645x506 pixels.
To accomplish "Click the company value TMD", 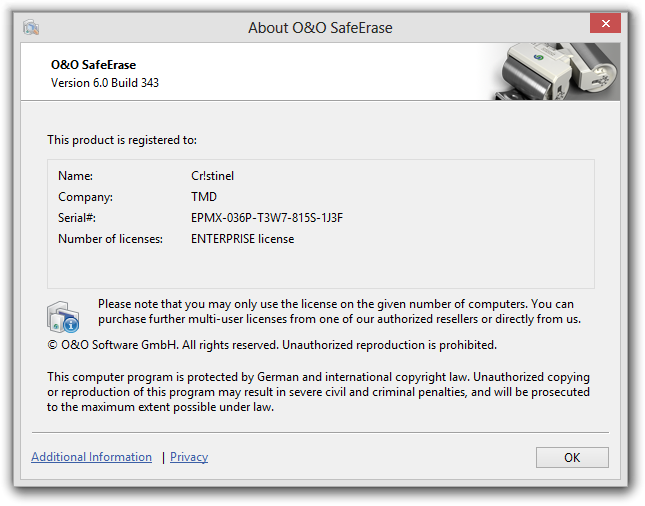I will point(204,197).
